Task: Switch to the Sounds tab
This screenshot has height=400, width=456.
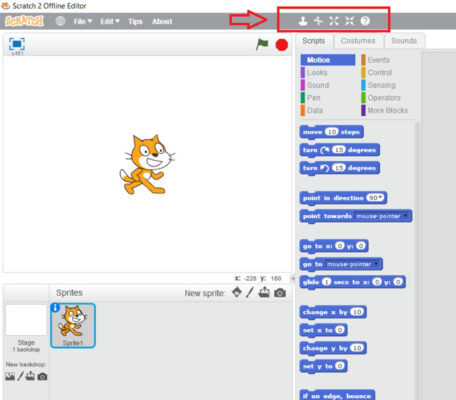Action: 404,41
